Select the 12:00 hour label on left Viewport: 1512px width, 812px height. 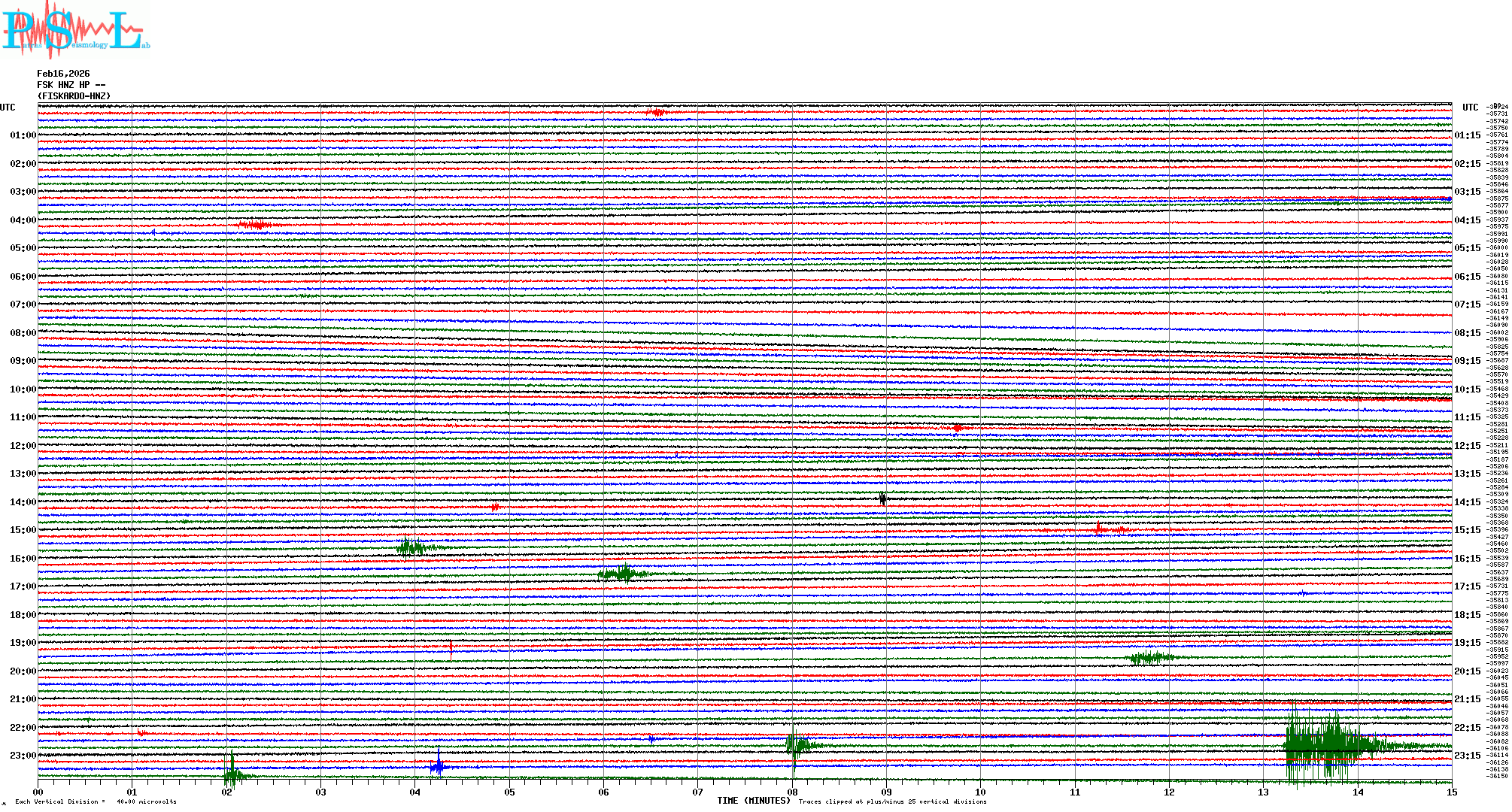pos(23,446)
